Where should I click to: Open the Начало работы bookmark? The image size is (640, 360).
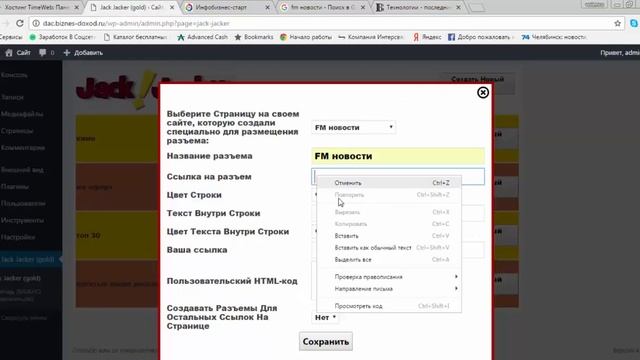[306, 37]
